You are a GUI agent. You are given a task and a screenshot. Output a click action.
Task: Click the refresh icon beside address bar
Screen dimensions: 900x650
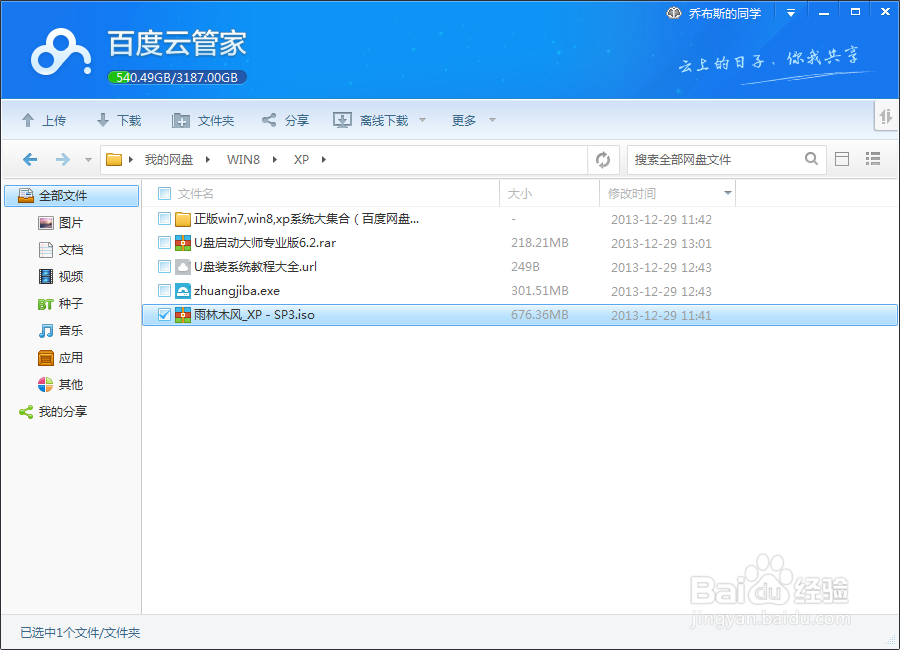tap(603, 160)
